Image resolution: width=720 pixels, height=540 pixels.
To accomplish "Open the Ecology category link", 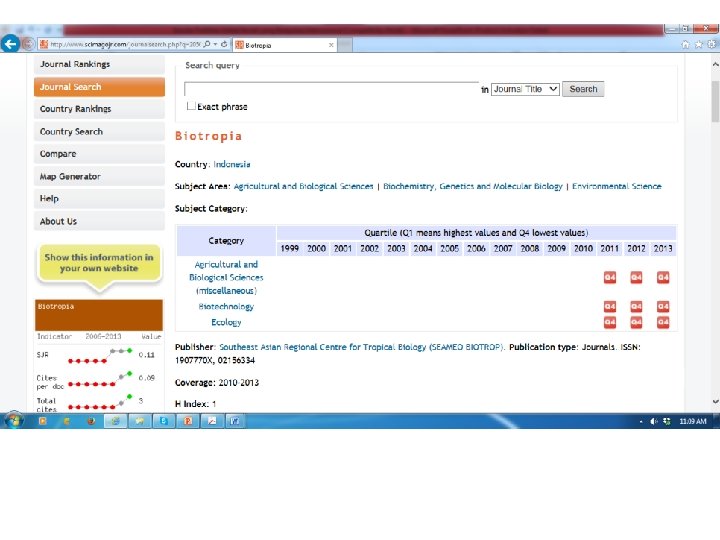I will click(x=226, y=322).
